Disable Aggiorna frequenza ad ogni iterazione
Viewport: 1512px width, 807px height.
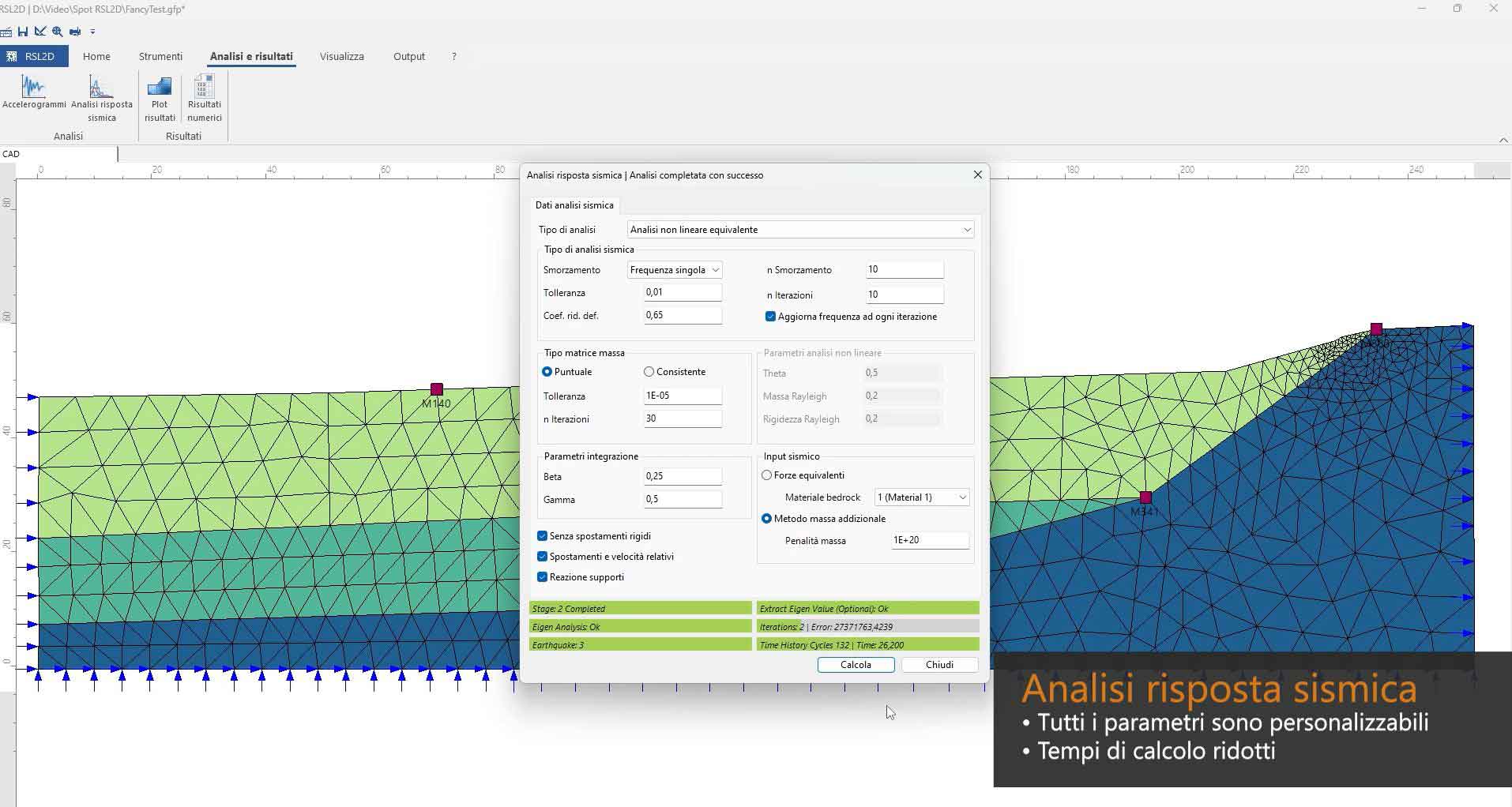point(771,316)
